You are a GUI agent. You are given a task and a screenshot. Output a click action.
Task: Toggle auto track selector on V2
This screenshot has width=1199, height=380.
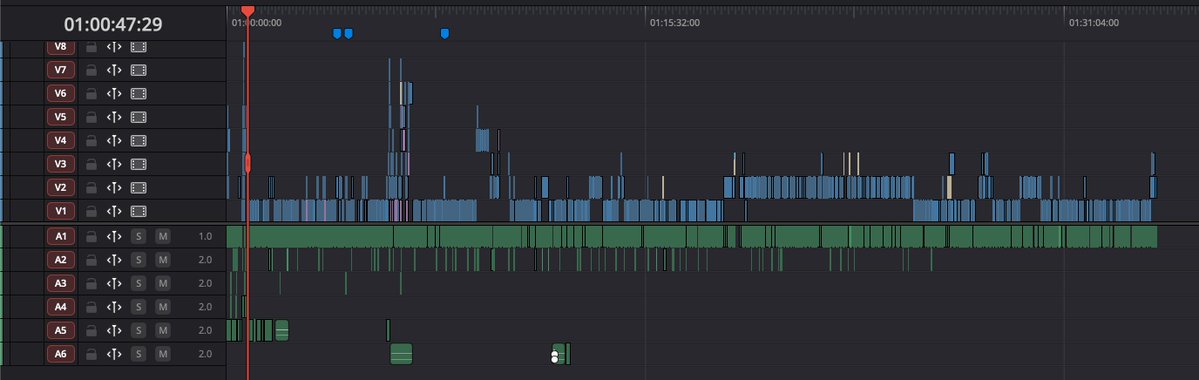(x=114, y=187)
